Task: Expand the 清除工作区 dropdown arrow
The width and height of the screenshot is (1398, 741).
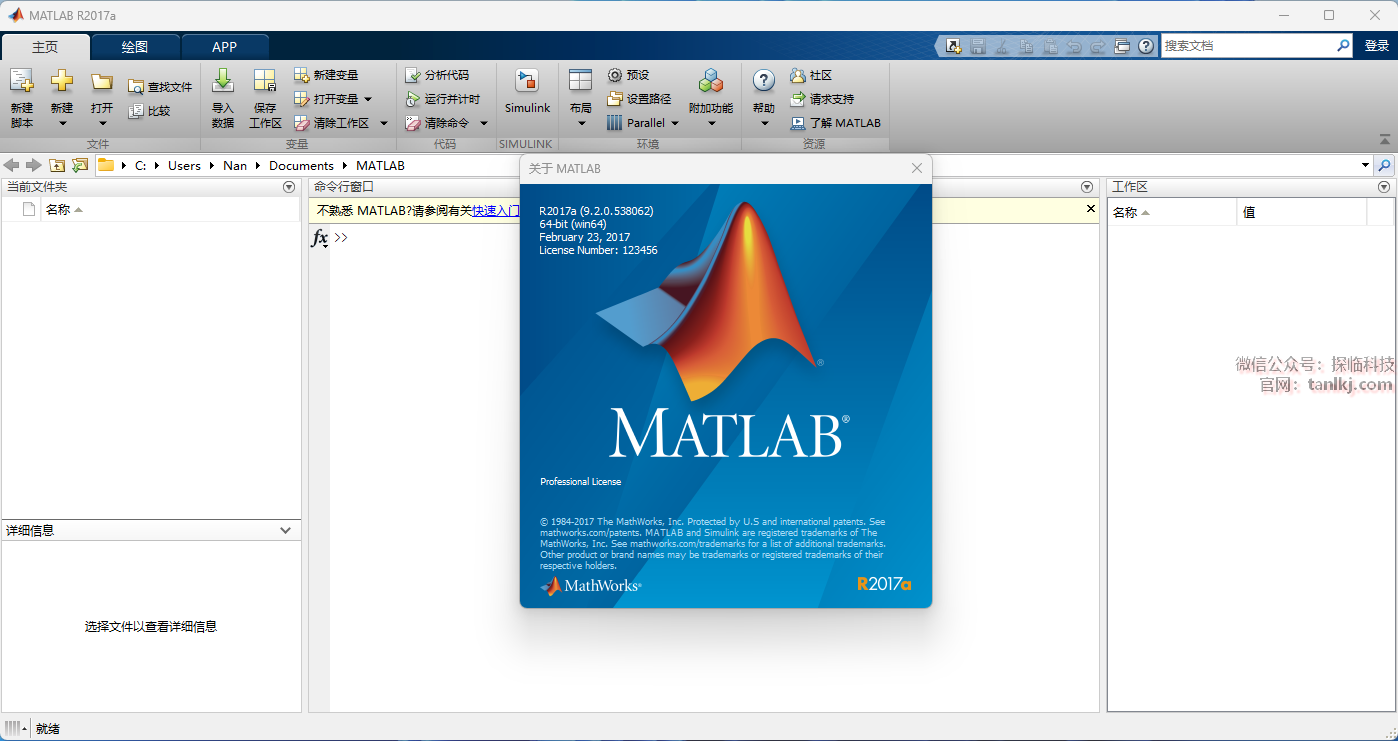Action: pos(384,123)
